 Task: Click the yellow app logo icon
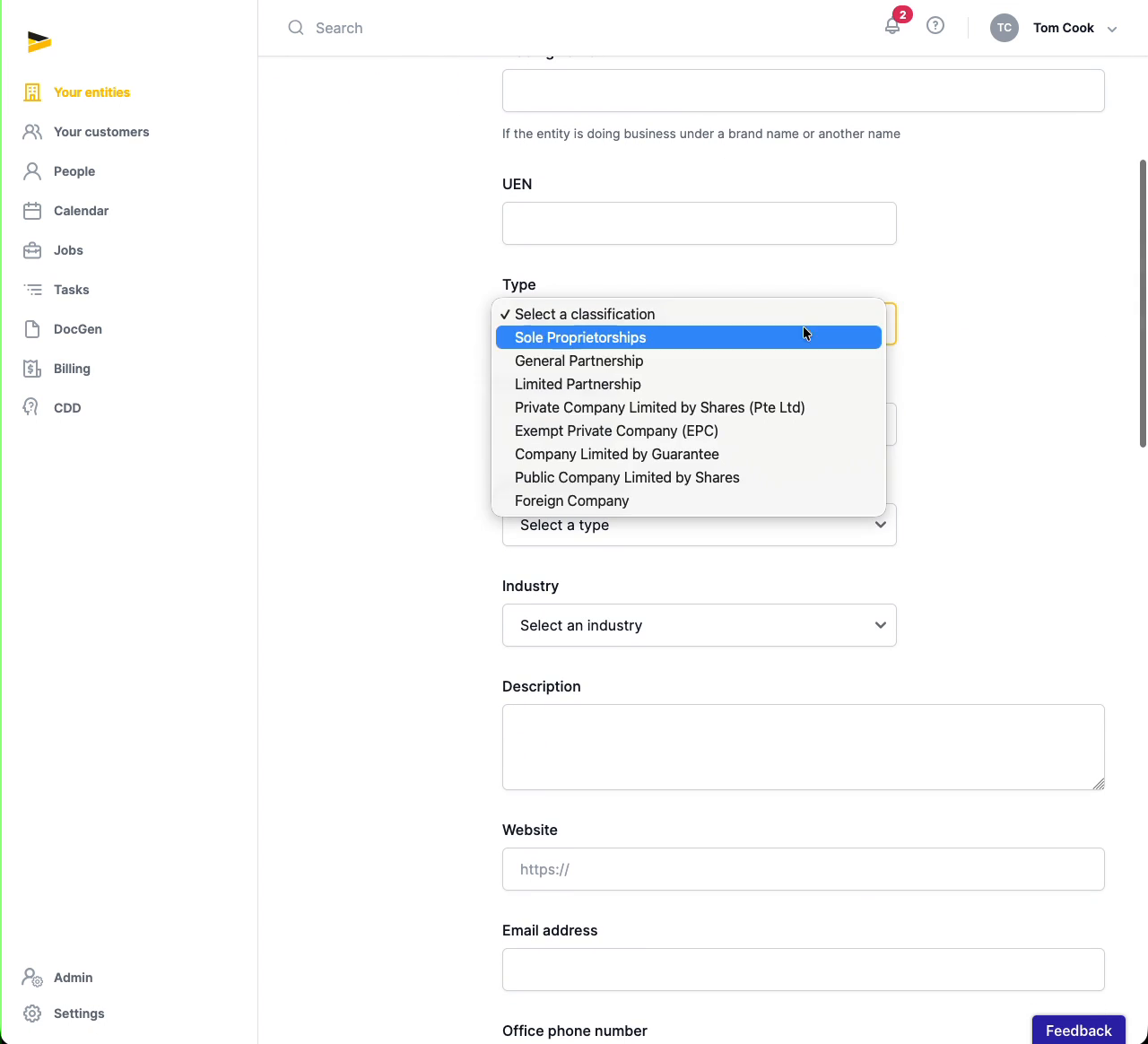tap(39, 41)
